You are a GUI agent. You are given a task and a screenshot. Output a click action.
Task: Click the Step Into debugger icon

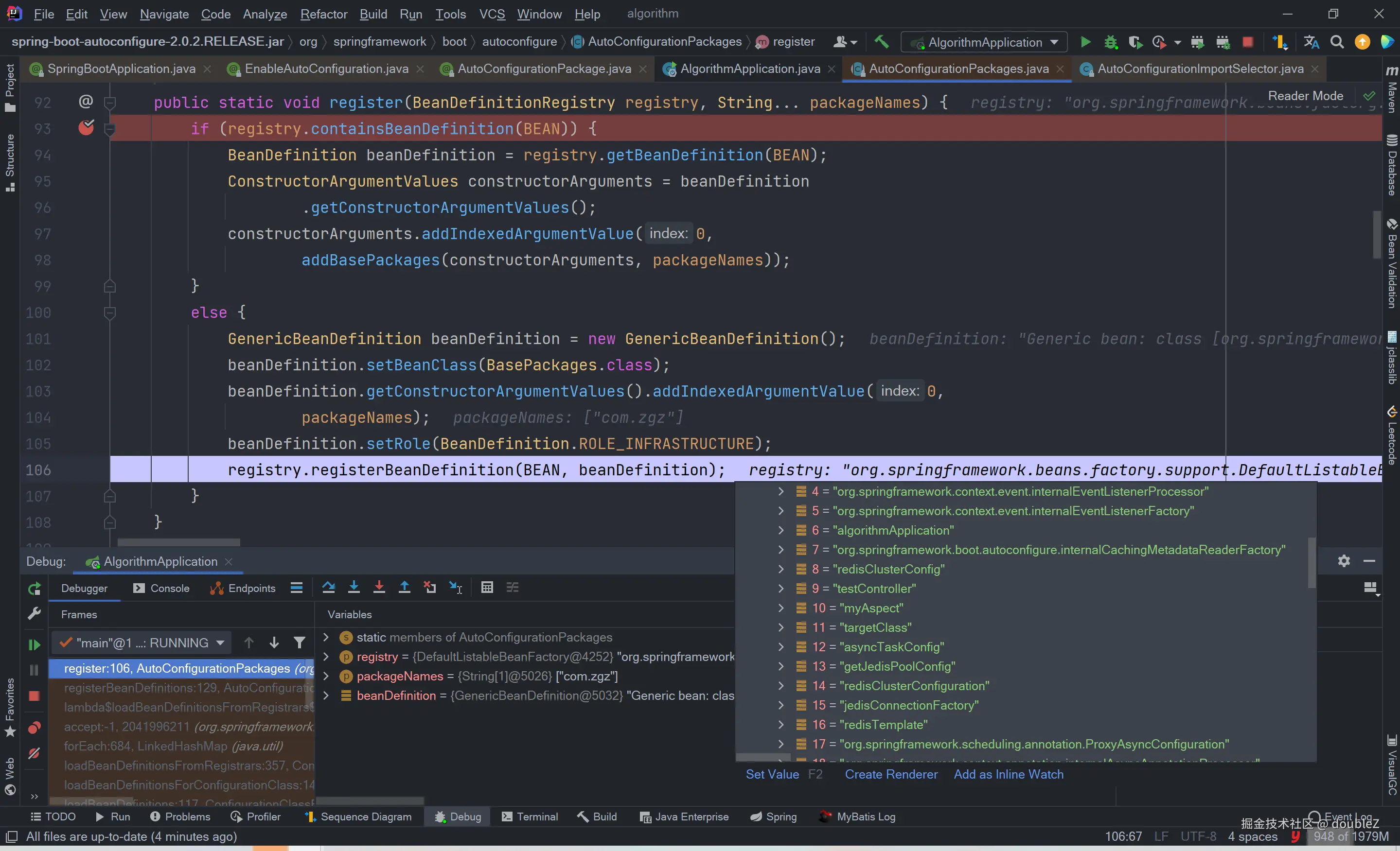point(354,588)
